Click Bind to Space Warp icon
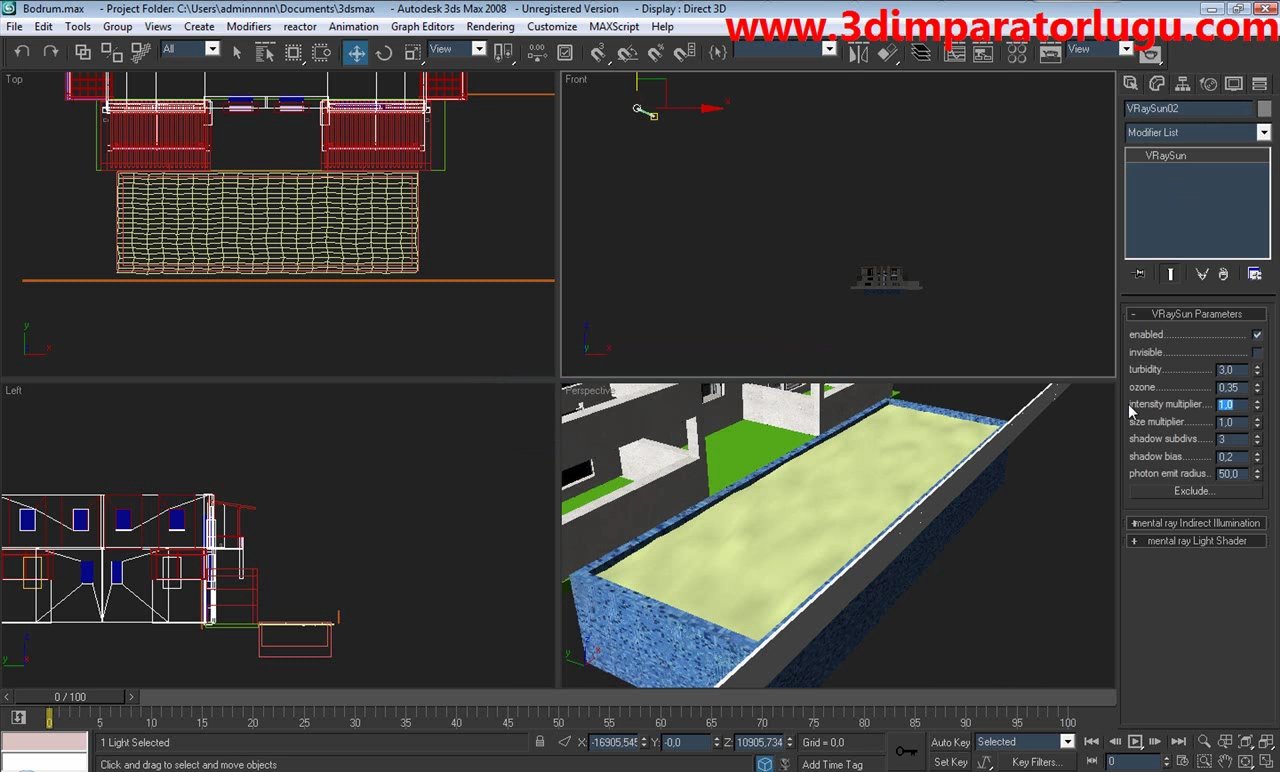Viewport: 1280px width, 772px height. [140, 52]
